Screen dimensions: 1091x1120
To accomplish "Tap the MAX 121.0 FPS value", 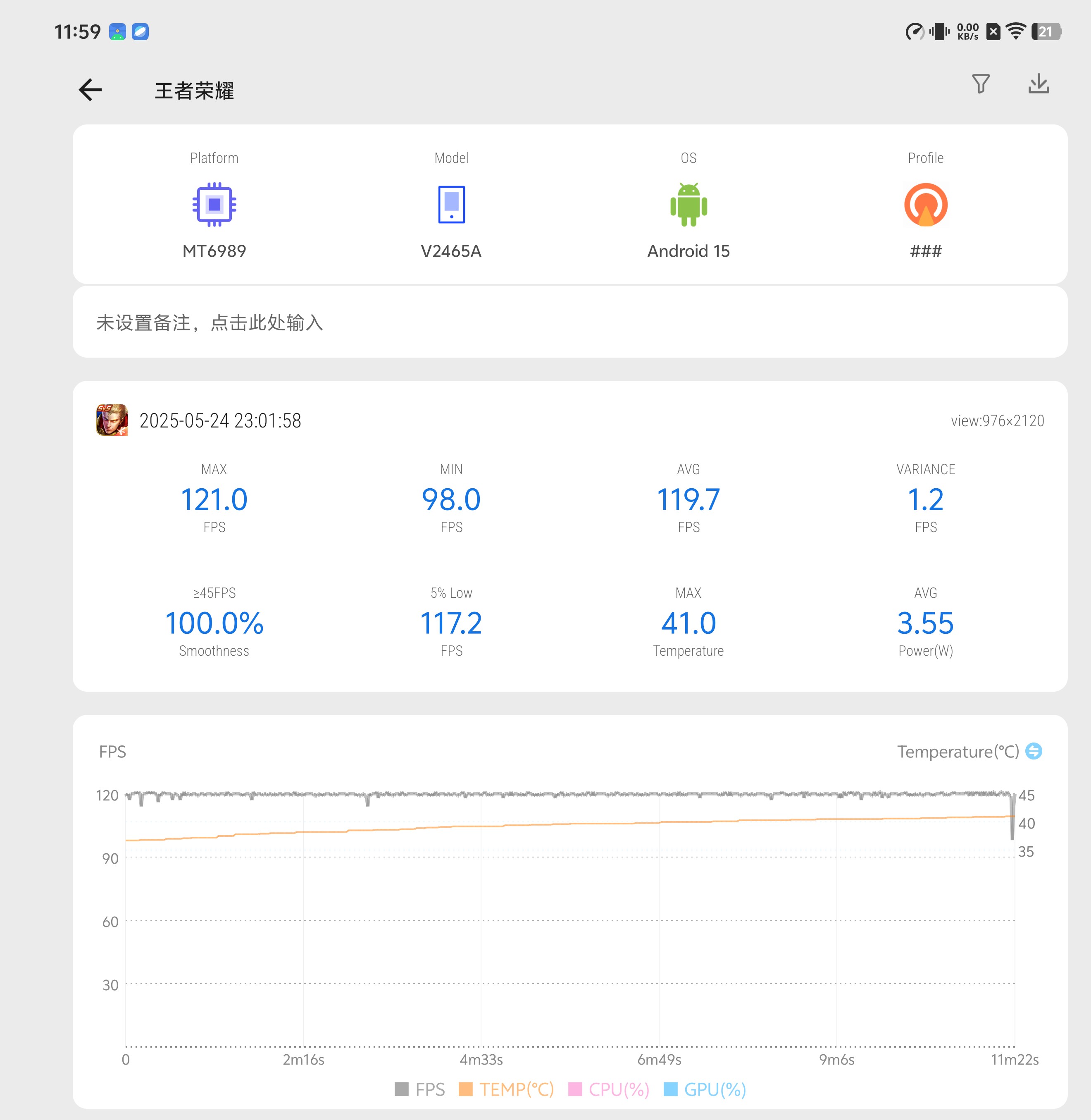I will pos(214,499).
